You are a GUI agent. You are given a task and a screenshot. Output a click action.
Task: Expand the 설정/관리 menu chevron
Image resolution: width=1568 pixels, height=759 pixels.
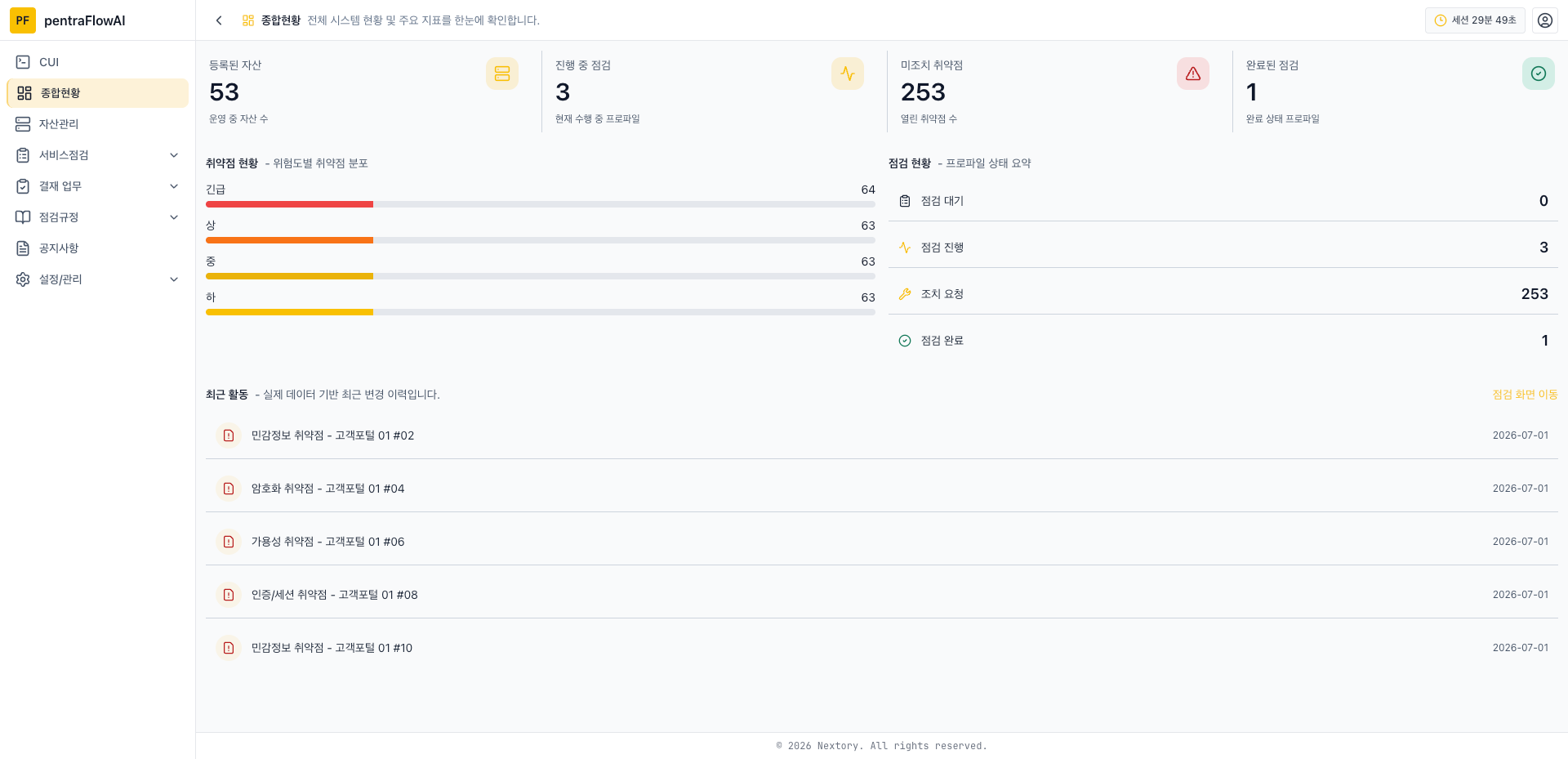tap(174, 279)
